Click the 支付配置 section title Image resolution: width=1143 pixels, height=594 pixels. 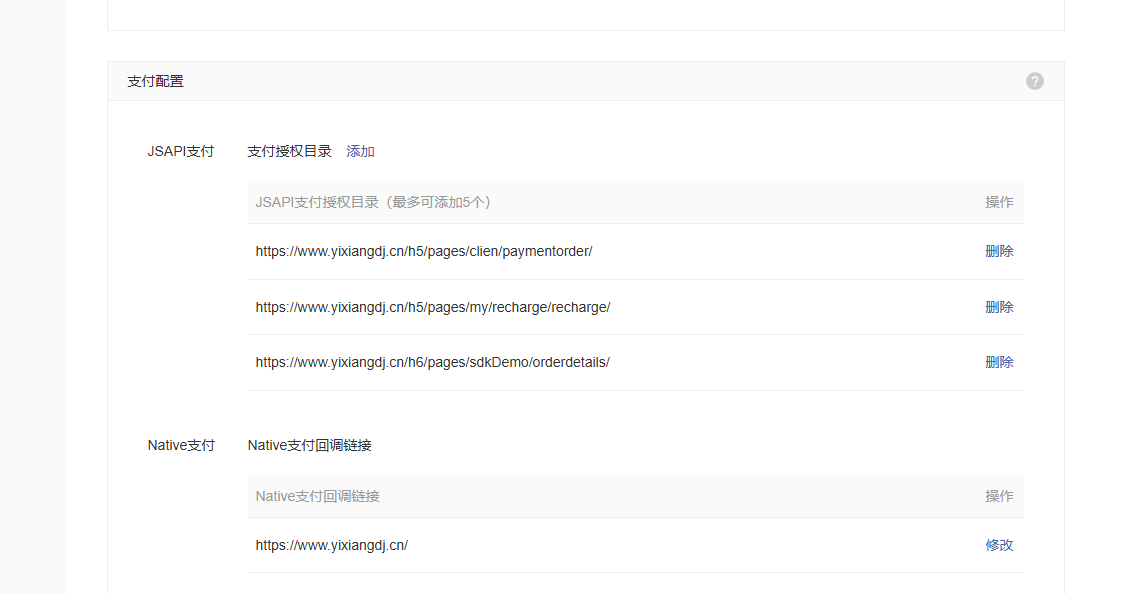pyautogui.click(x=155, y=82)
